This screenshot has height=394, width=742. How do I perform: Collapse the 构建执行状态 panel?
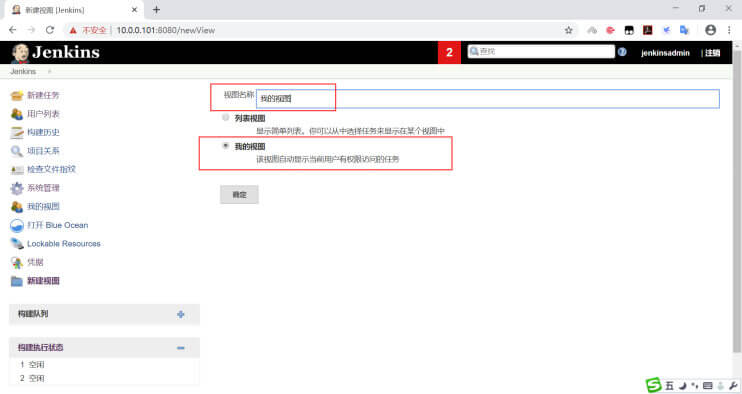[x=180, y=348]
